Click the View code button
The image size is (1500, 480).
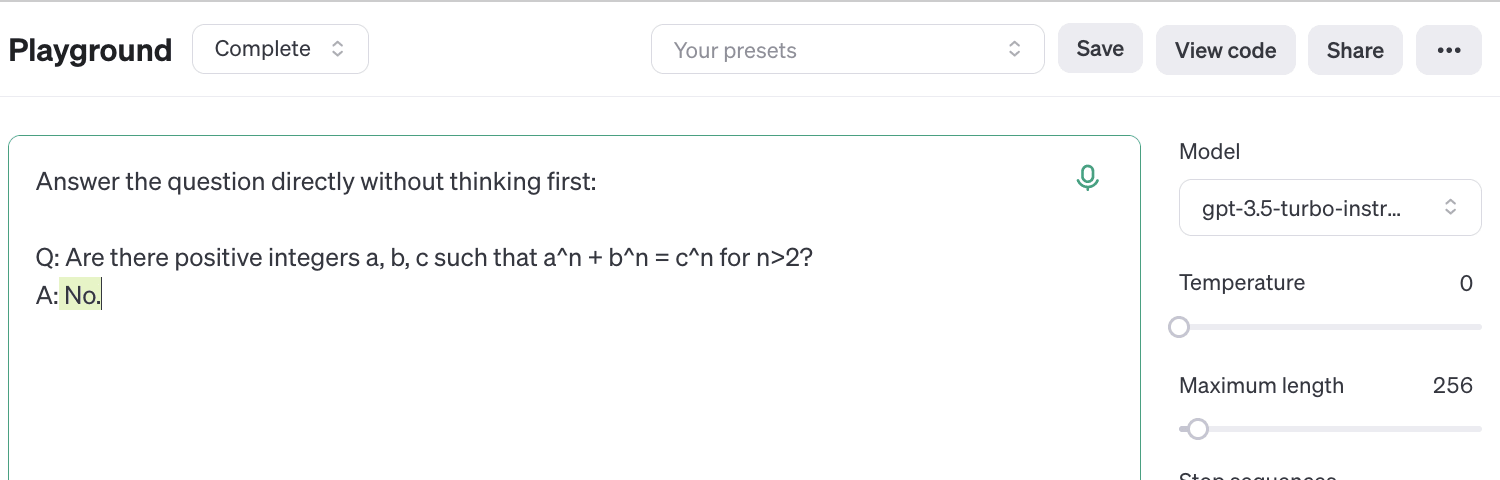[1225, 50]
